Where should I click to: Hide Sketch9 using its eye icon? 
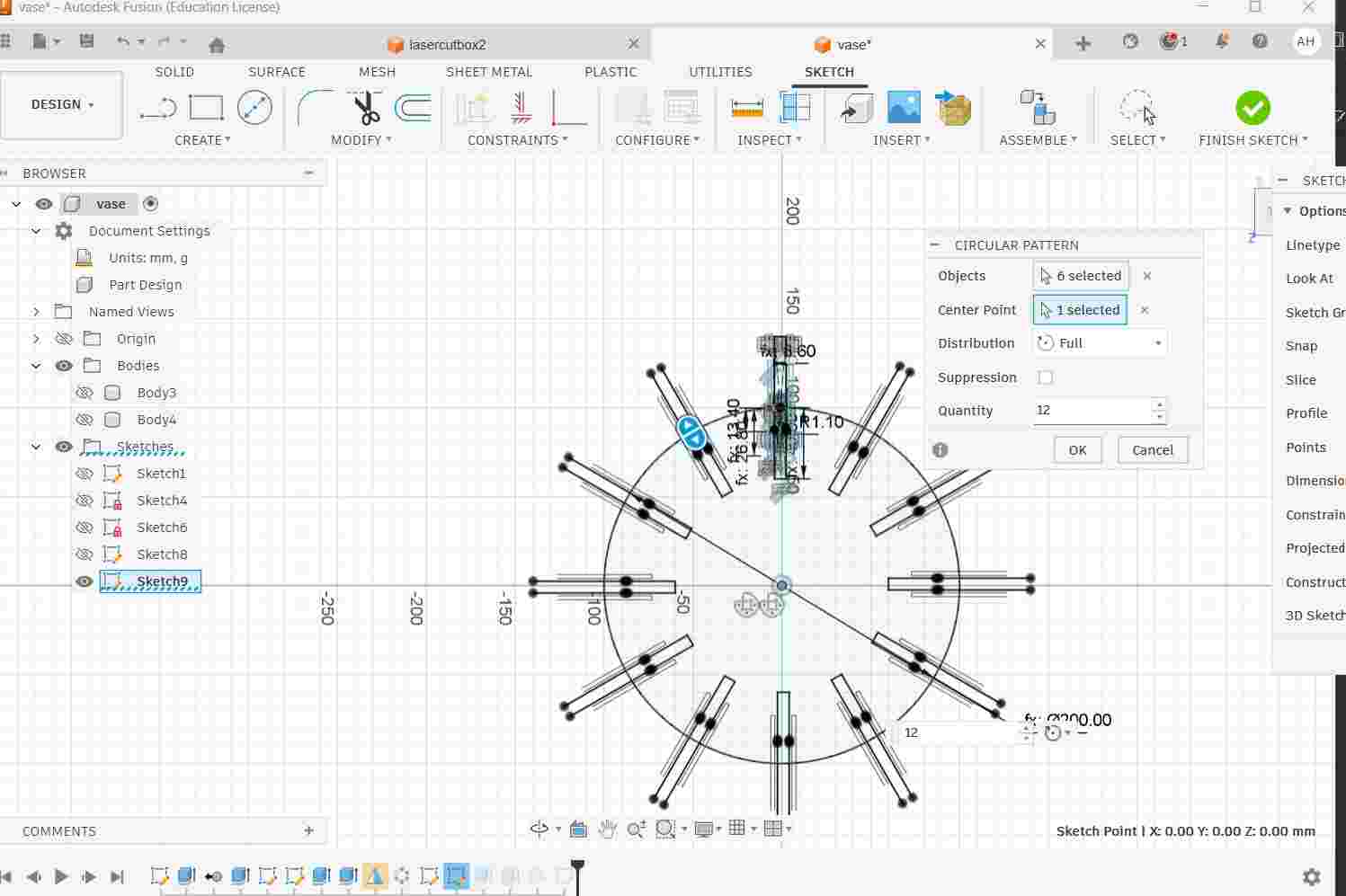click(x=85, y=581)
